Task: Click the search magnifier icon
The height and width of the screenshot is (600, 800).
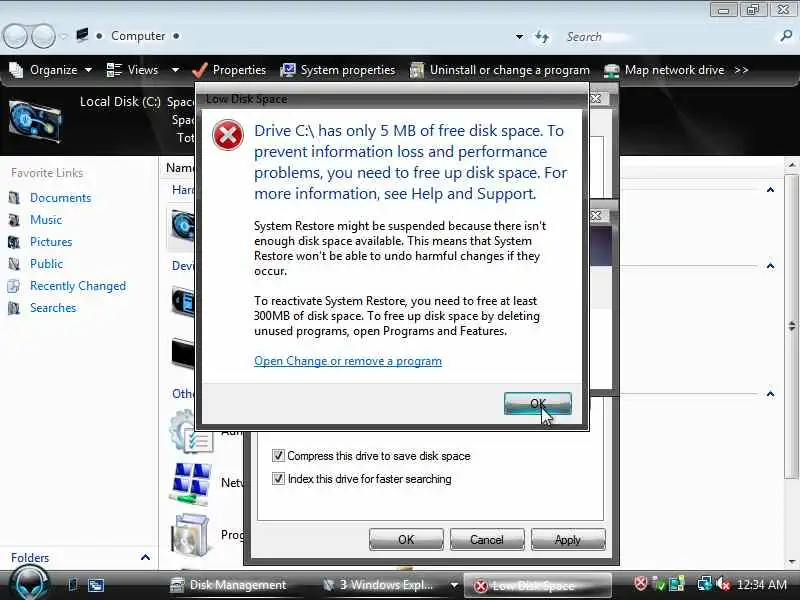Action: click(786, 36)
